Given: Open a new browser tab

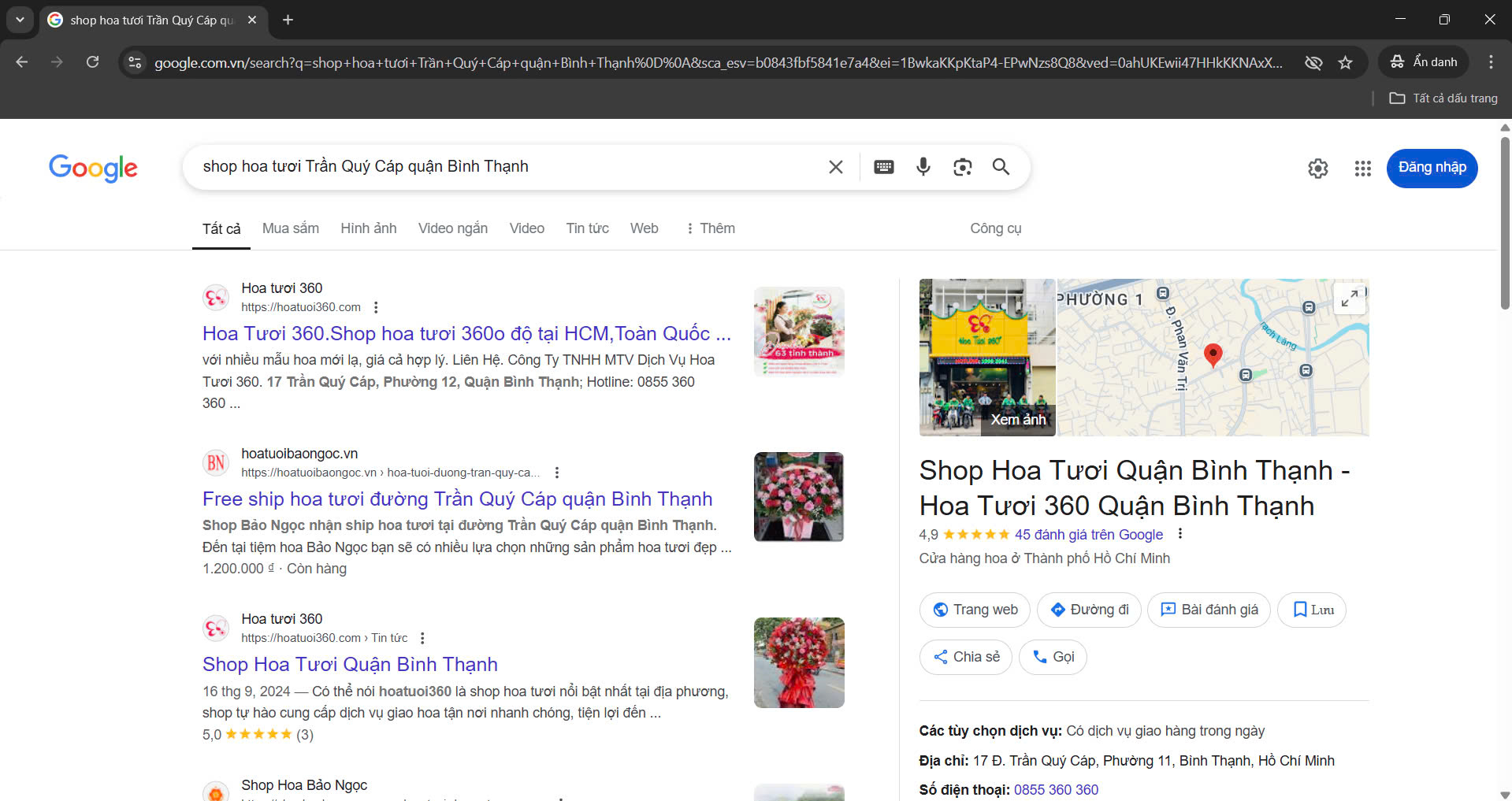Looking at the screenshot, I should click(x=288, y=20).
